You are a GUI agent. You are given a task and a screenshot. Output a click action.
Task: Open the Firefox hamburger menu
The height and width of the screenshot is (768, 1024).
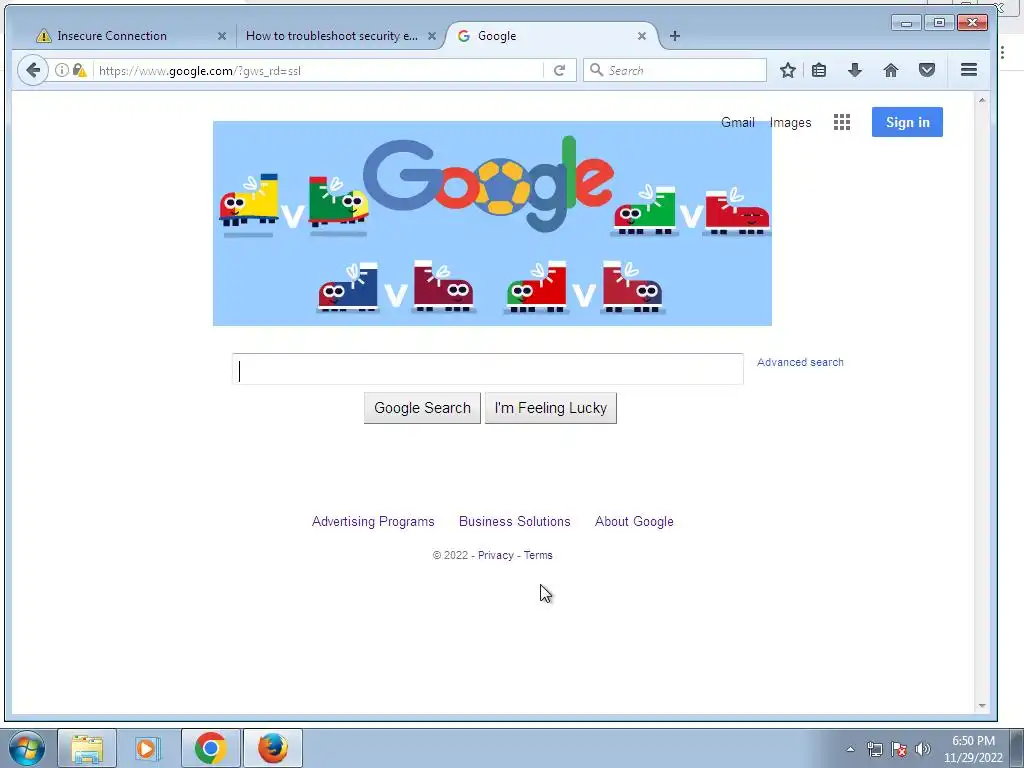coord(969,70)
